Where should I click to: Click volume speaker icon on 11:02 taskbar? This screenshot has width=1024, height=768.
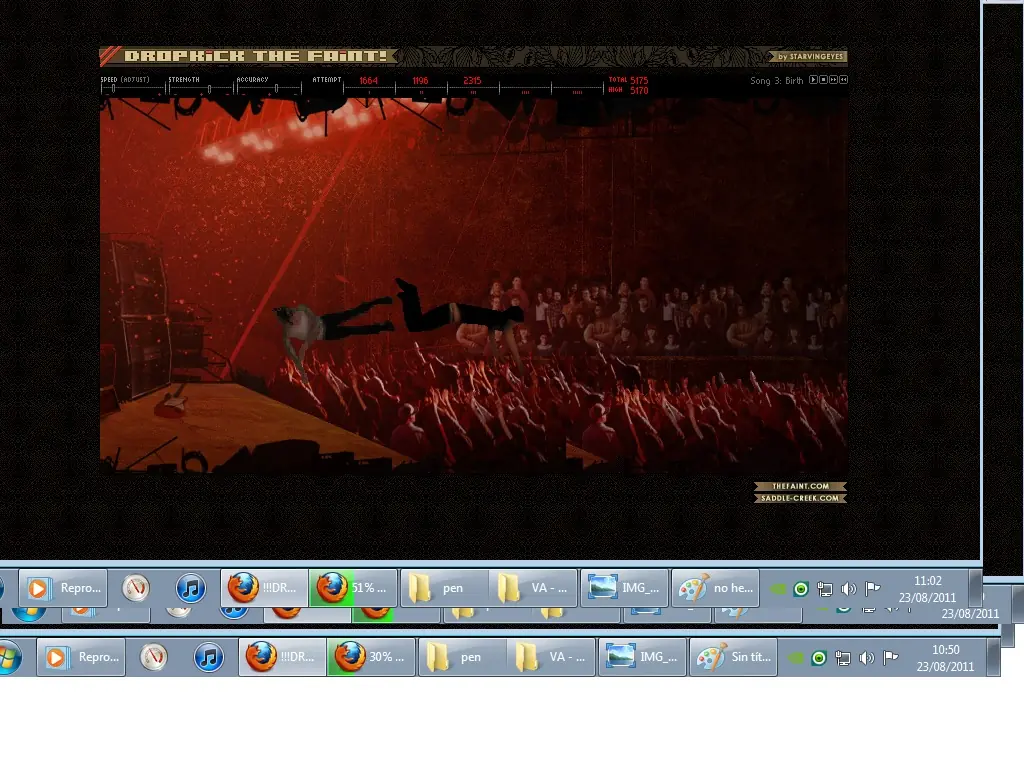click(x=848, y=589)
